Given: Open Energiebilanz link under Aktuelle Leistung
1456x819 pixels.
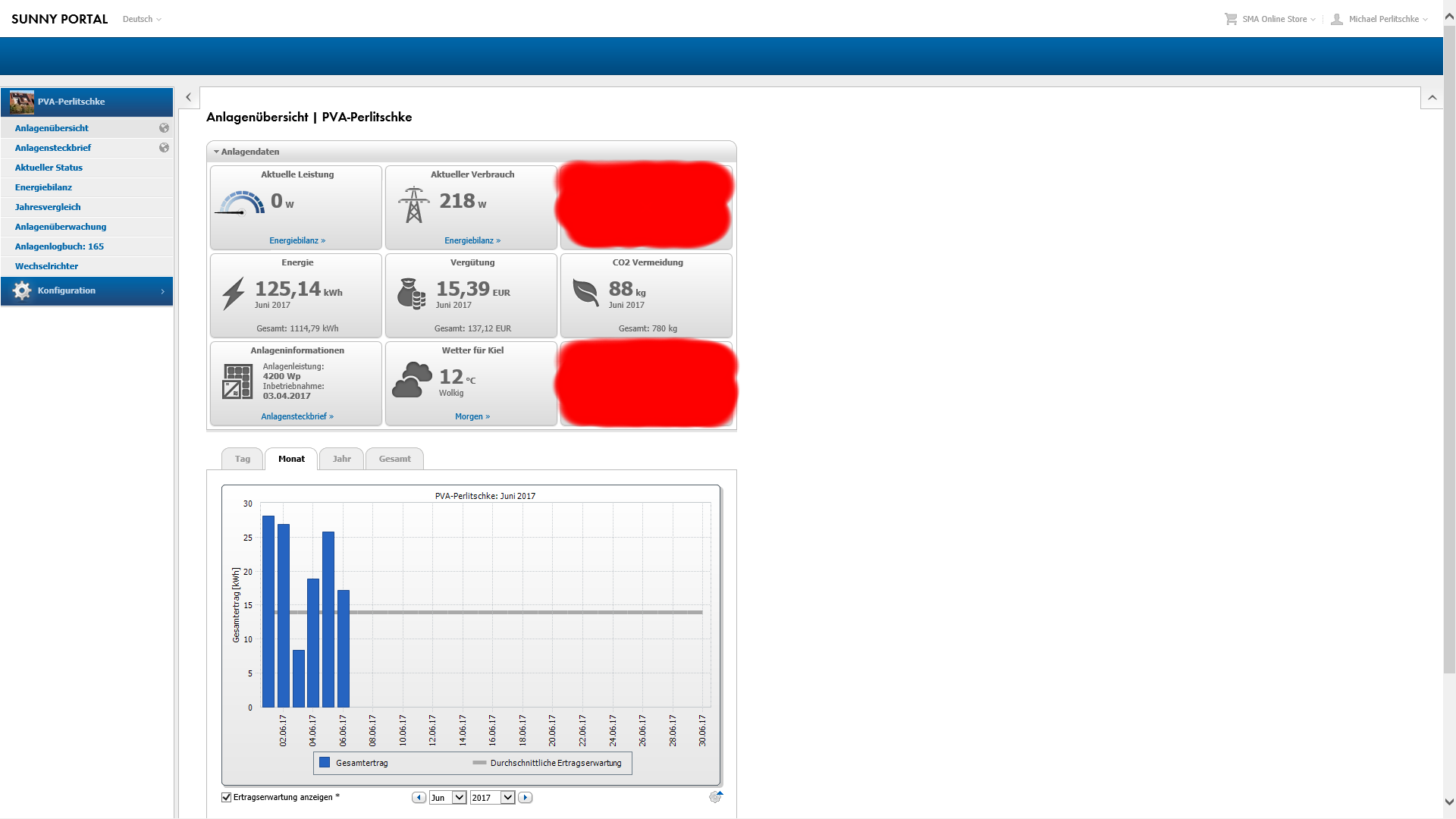Looking at the screenshot, I should click(297, 240).
